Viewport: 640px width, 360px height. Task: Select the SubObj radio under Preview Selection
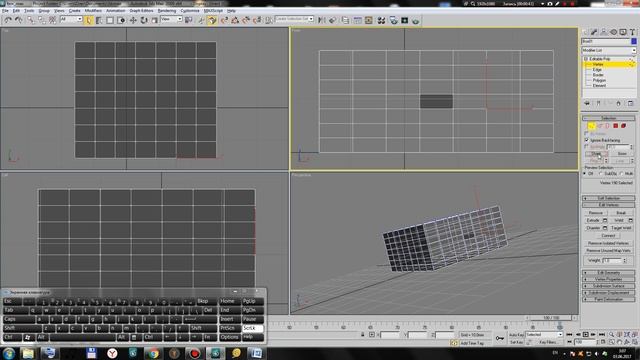[601, 173]
